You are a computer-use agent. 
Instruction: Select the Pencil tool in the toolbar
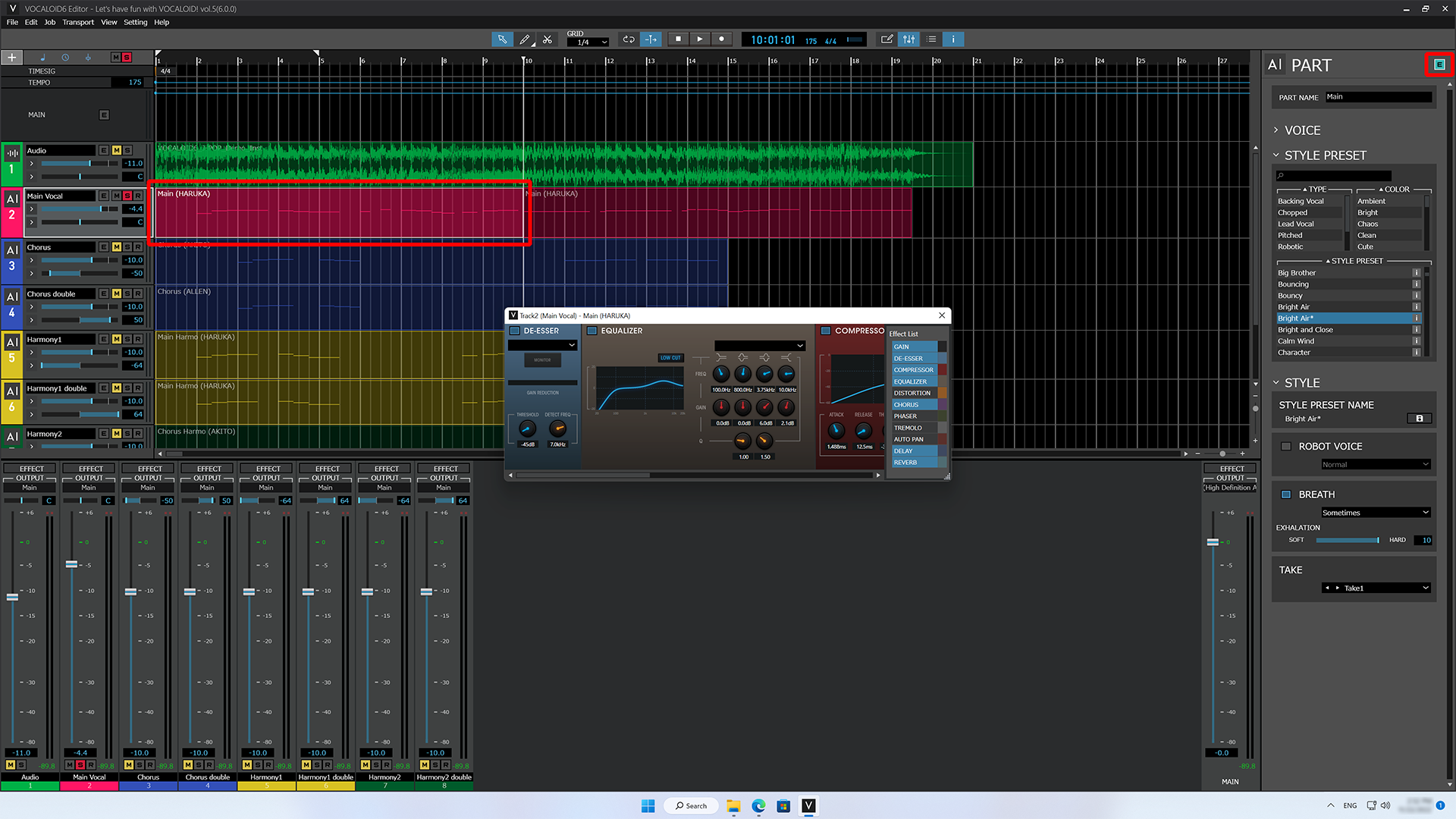pos(525,39)
